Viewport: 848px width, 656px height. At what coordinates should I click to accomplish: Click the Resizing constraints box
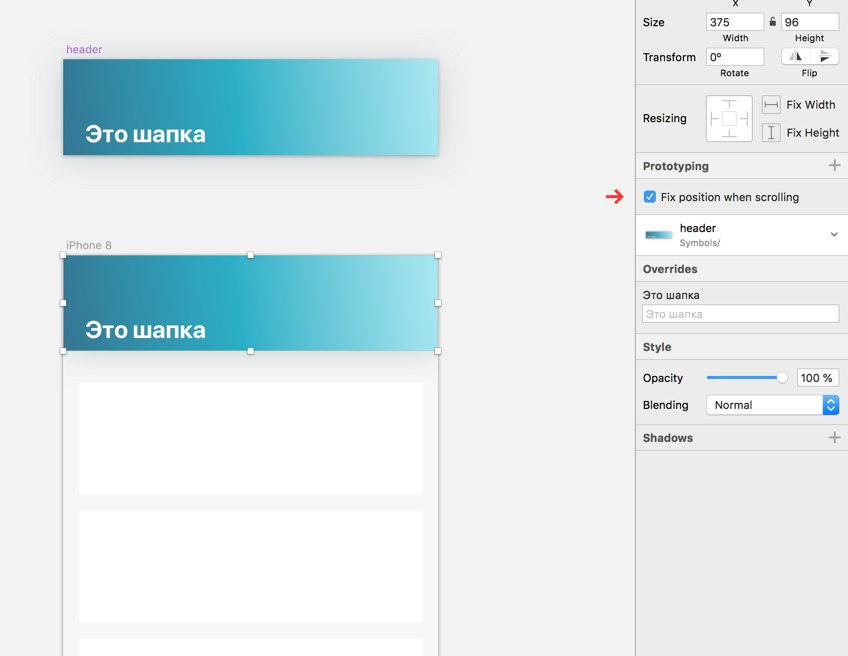pos(729,118)
